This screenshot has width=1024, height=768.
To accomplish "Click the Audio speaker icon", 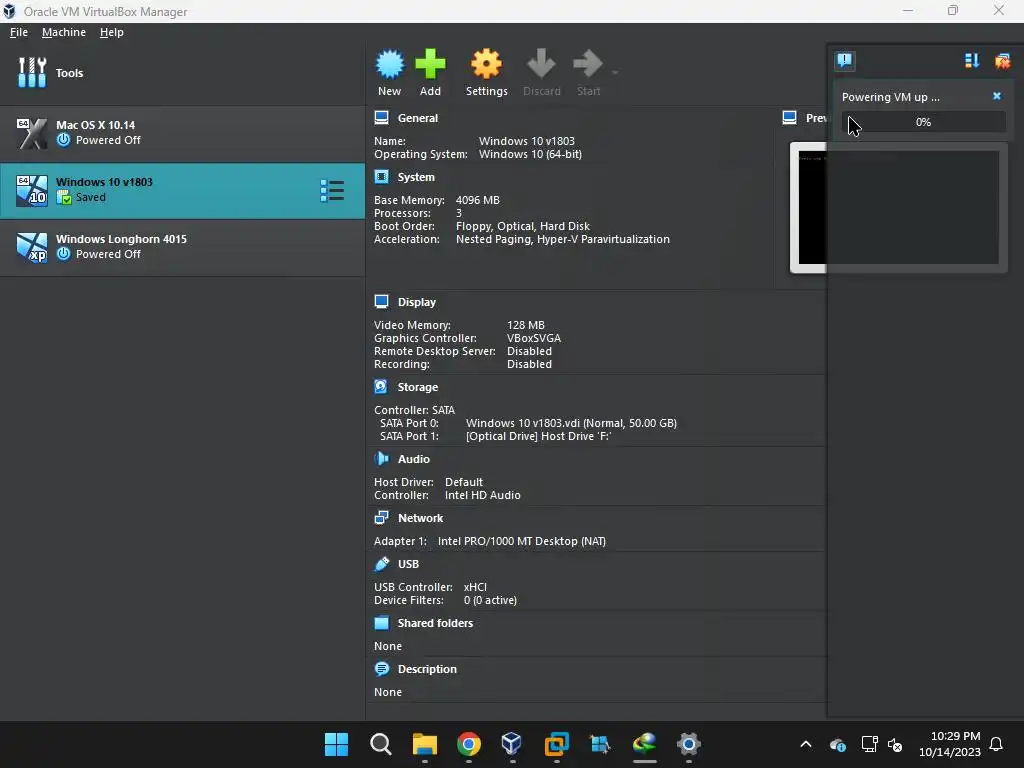I will tap(381, 458).
